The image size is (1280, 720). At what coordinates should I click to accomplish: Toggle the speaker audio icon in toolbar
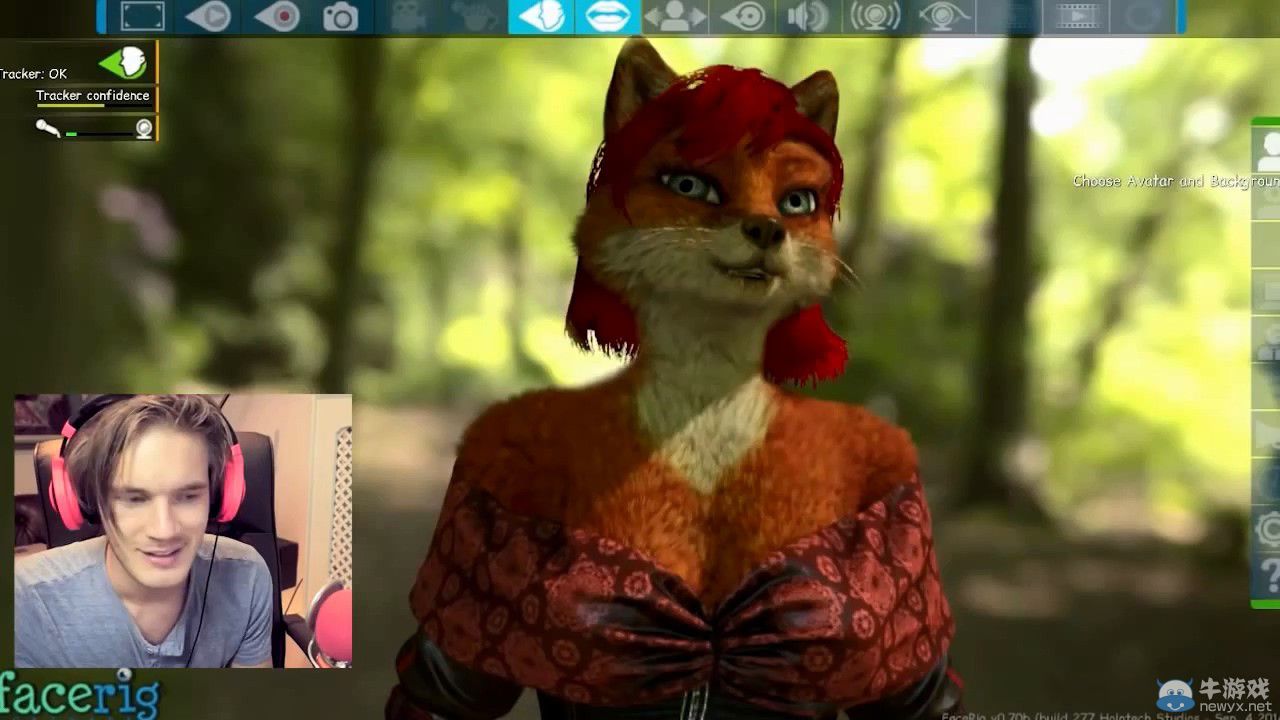click(x=808, y=16)
